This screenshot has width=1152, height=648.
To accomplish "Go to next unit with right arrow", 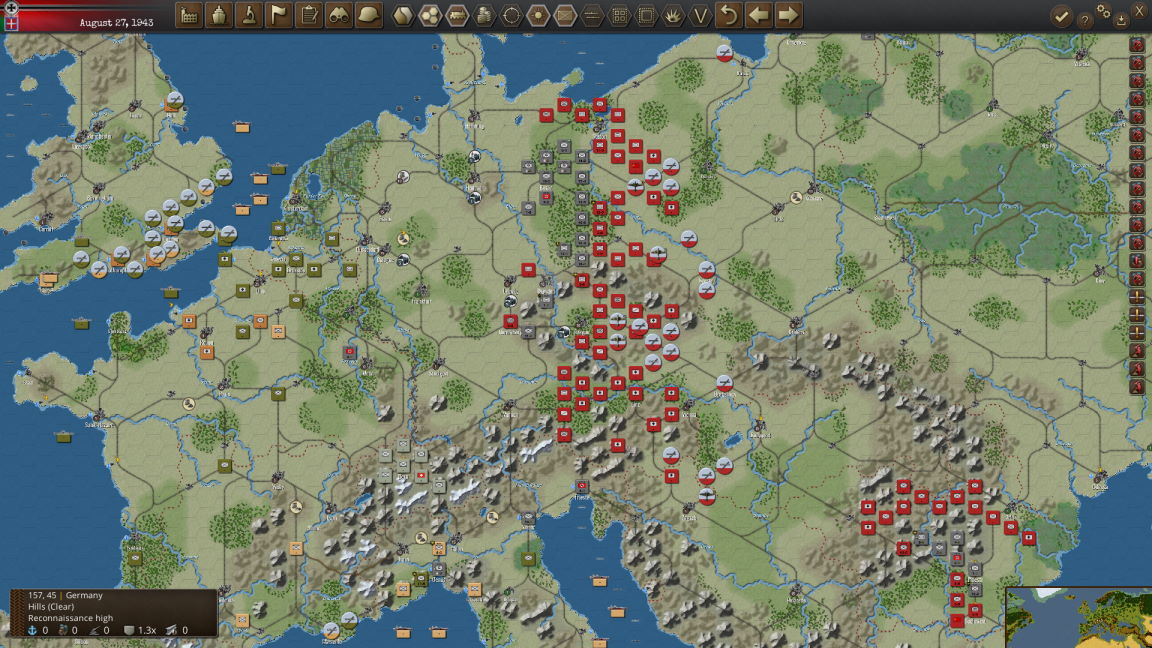I will click(788, 15).
